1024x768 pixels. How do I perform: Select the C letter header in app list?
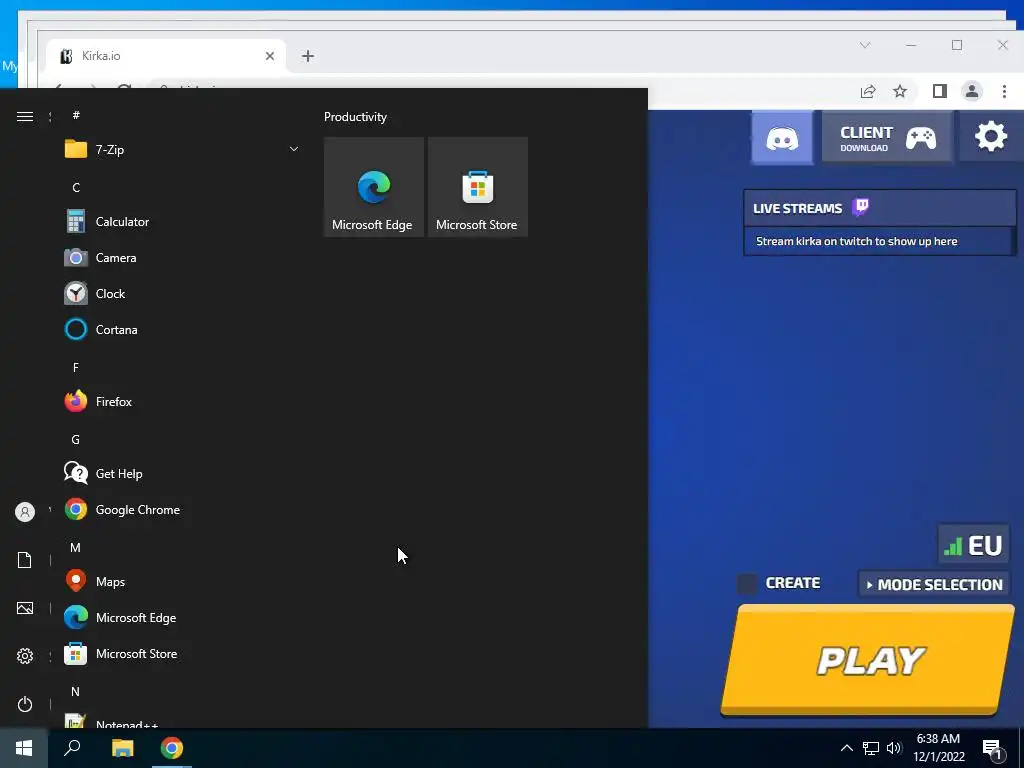coord(76,187)
